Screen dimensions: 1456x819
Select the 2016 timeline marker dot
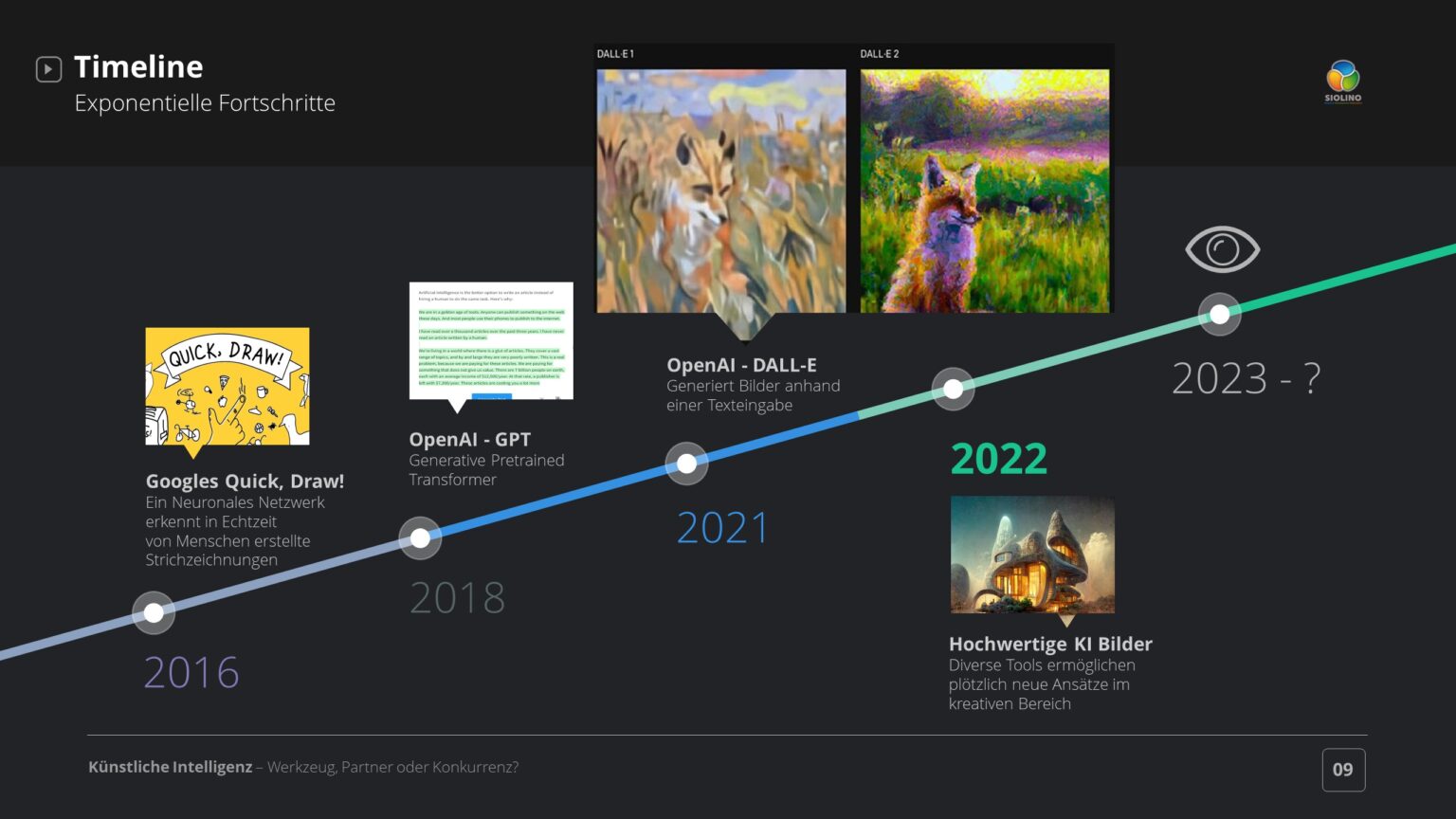(x=154, y=613)
